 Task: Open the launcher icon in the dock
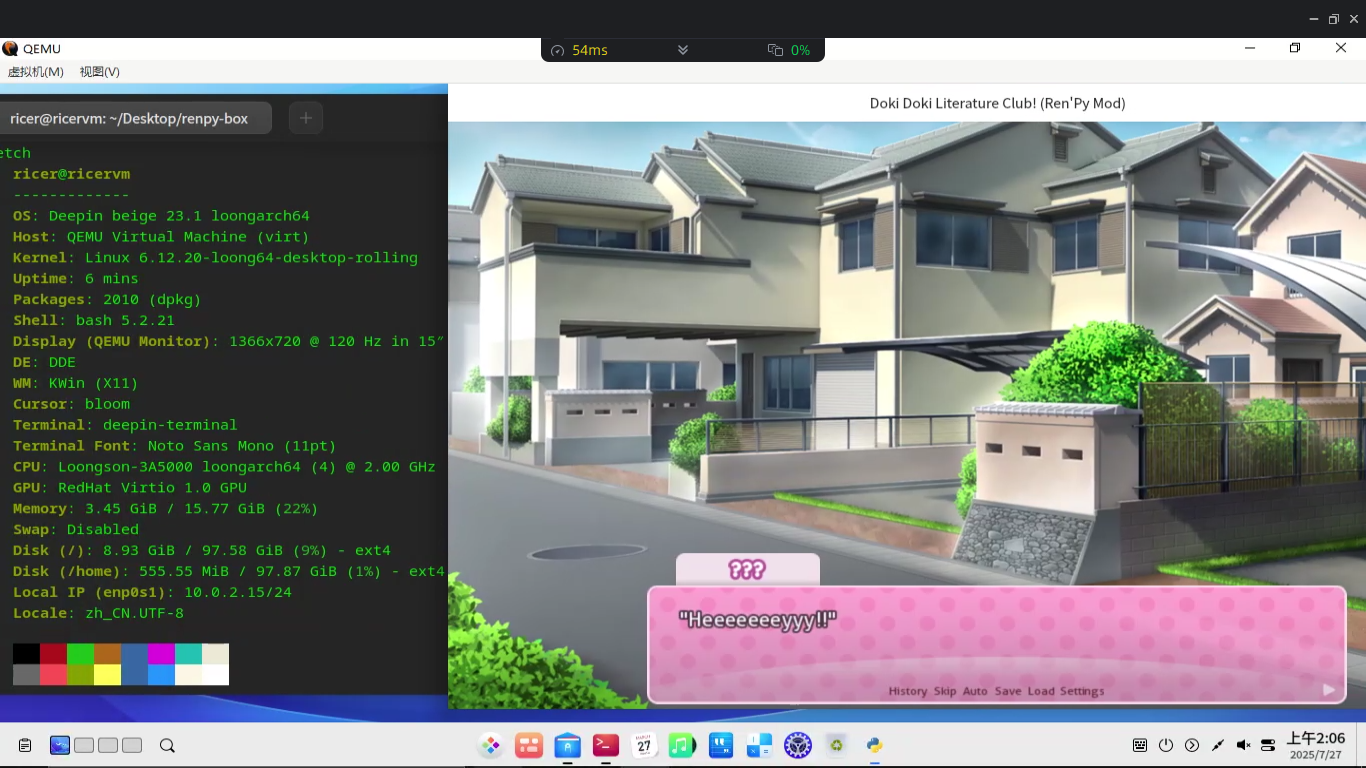[x=490, y=745]
